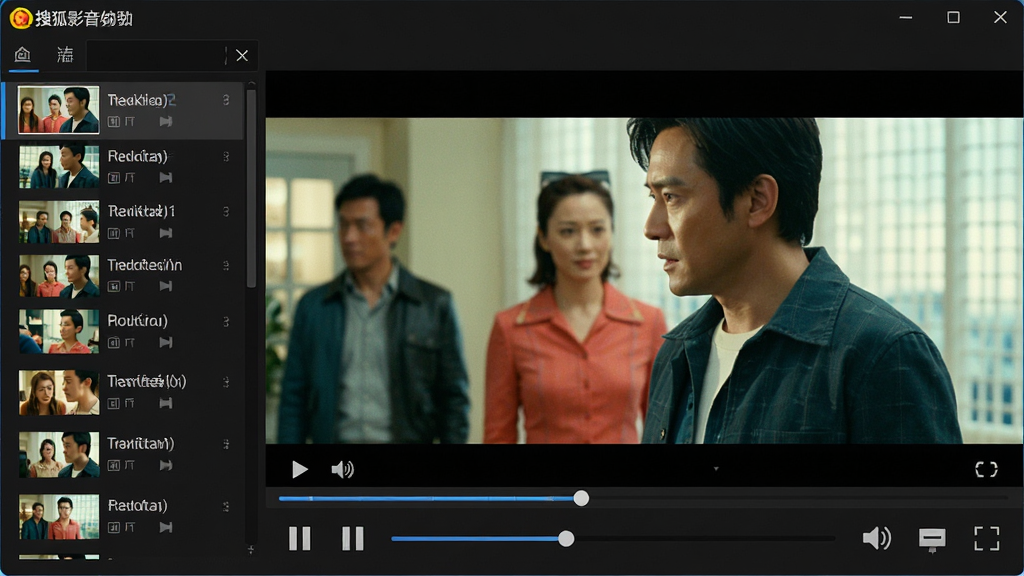Click the sidebar search input field

click(x=155, y=56)
